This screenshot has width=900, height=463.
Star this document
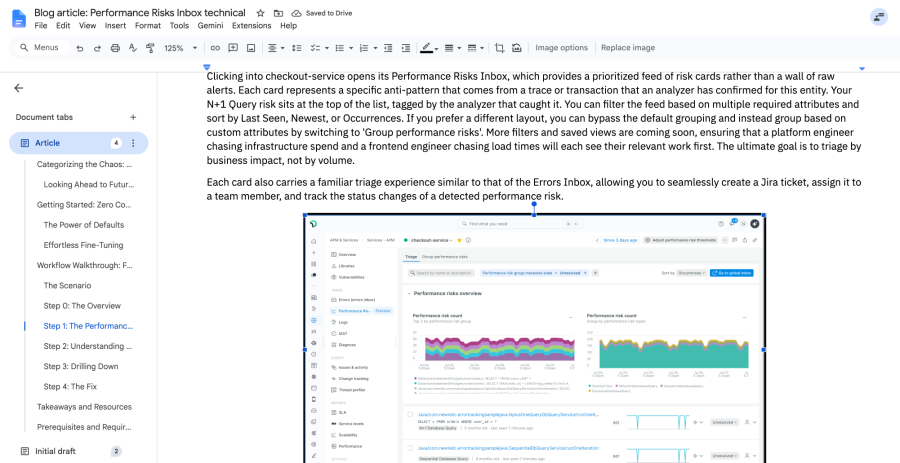click(261, 13)
